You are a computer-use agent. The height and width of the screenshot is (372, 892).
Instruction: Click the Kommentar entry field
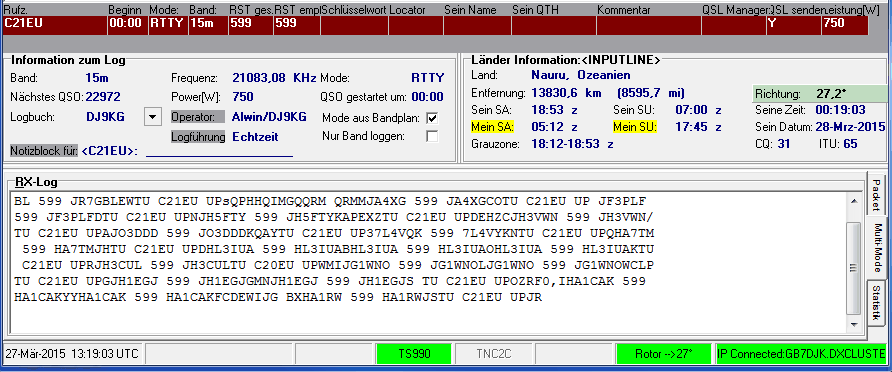(x=649, y=26)
